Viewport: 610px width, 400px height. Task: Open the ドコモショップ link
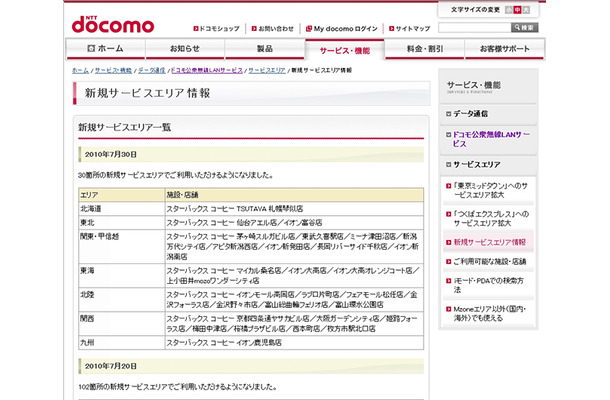(216, 28)
